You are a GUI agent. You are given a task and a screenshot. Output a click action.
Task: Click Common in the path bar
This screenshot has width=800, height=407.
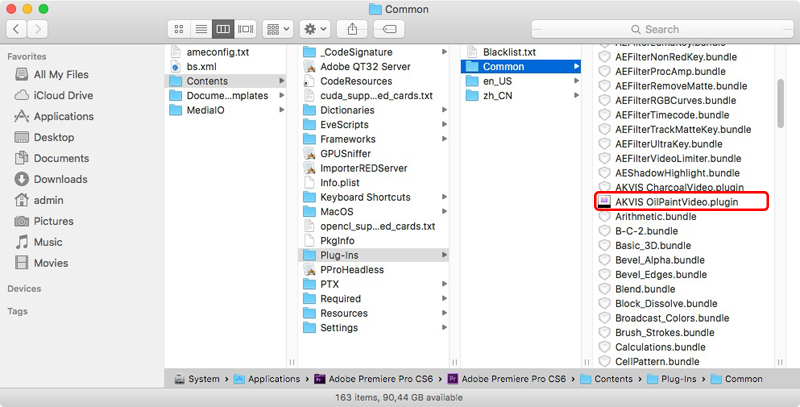tap(737, 379)
